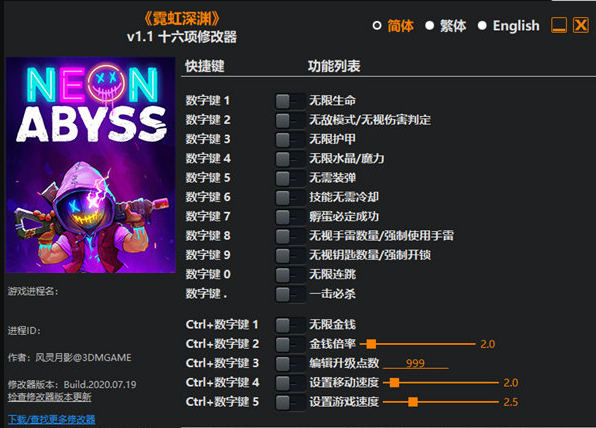Select 繁体 language radio button
Viewport: 596px width, 428px height.
tap(430, 26)
